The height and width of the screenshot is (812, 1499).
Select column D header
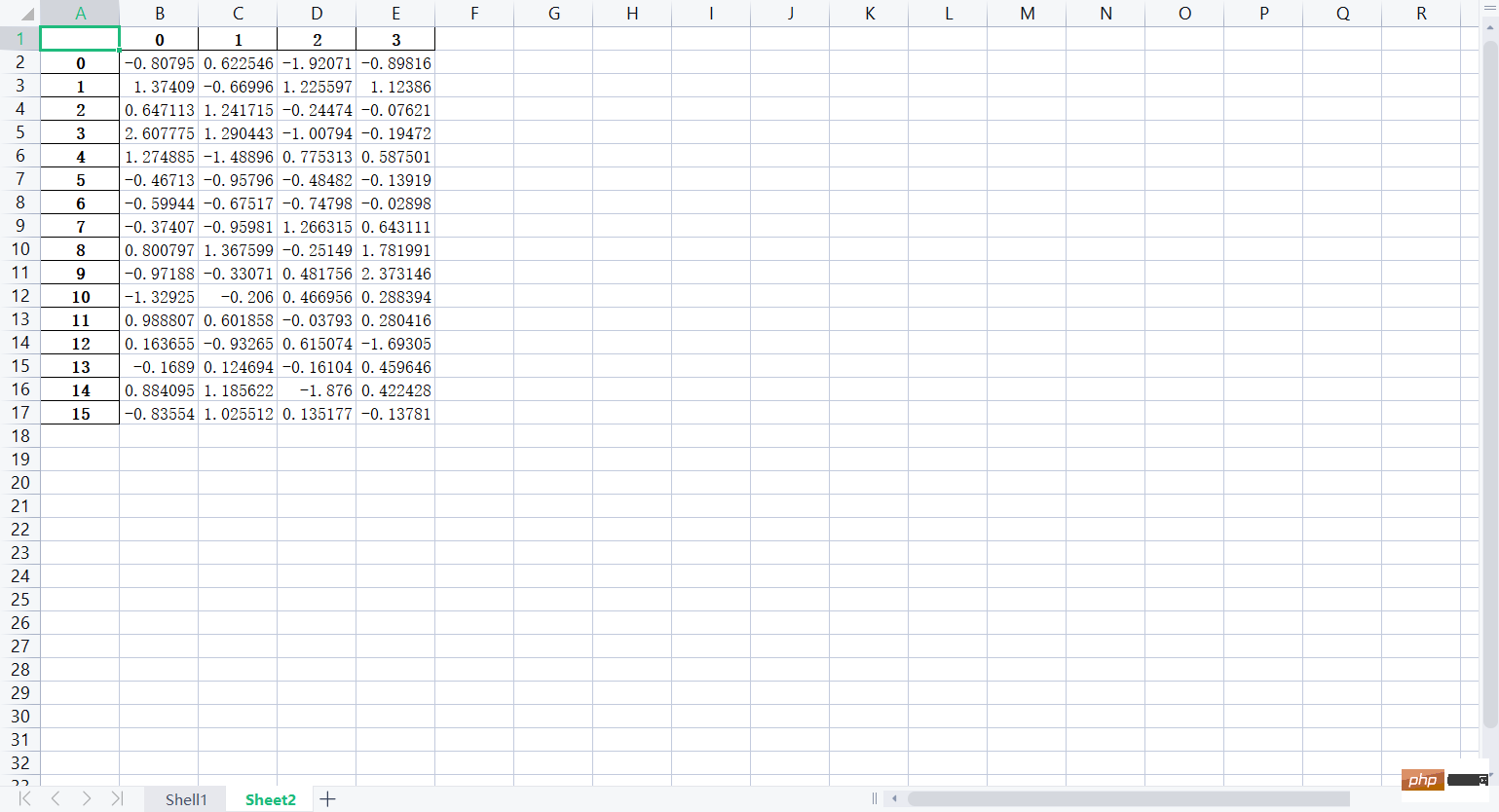[318, 14]
